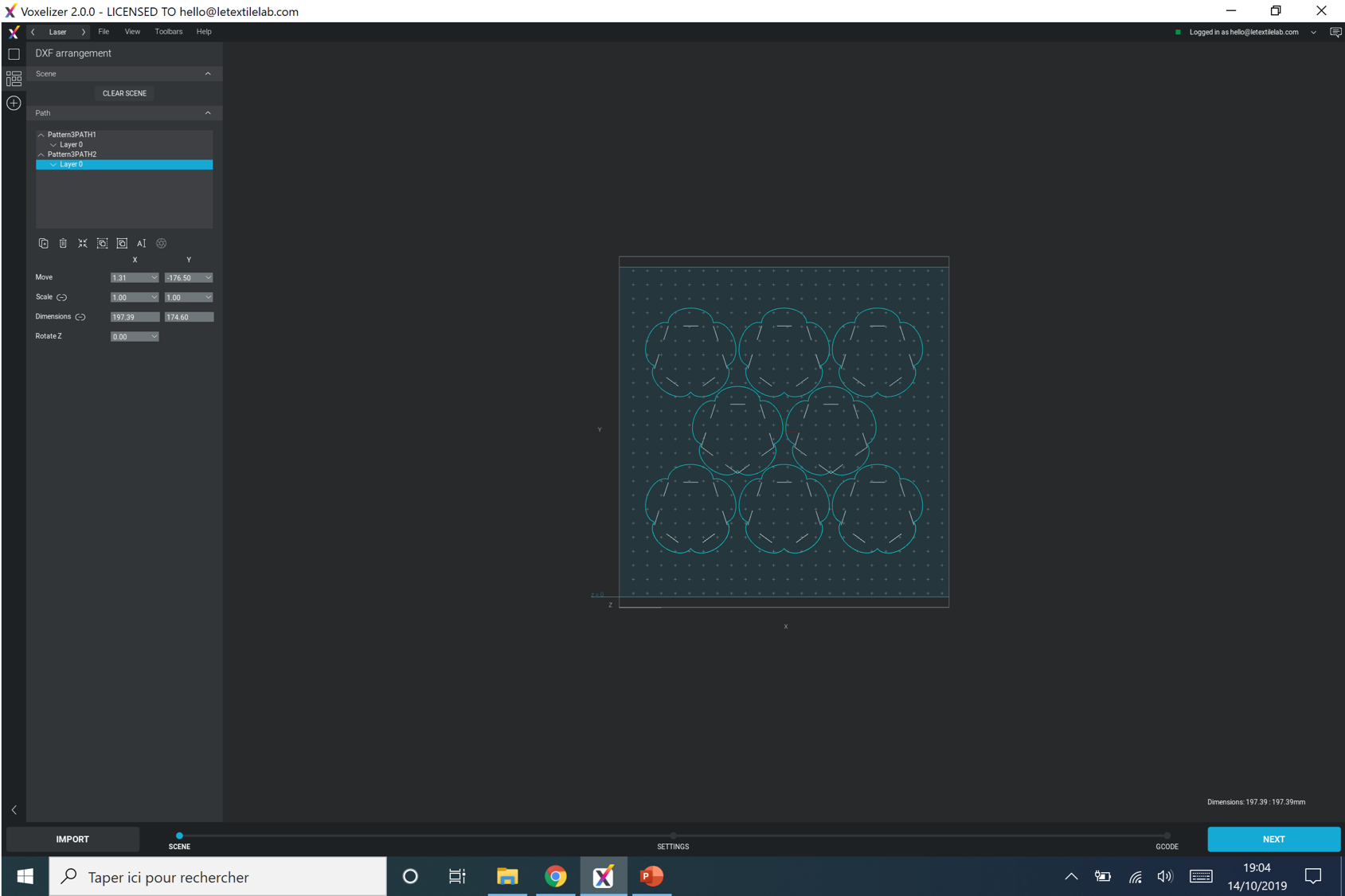Image resolution: width=1345 pixels, height=896 pixels.
Task: Open File Explorer from taskbar
Action: pos(507,877)
